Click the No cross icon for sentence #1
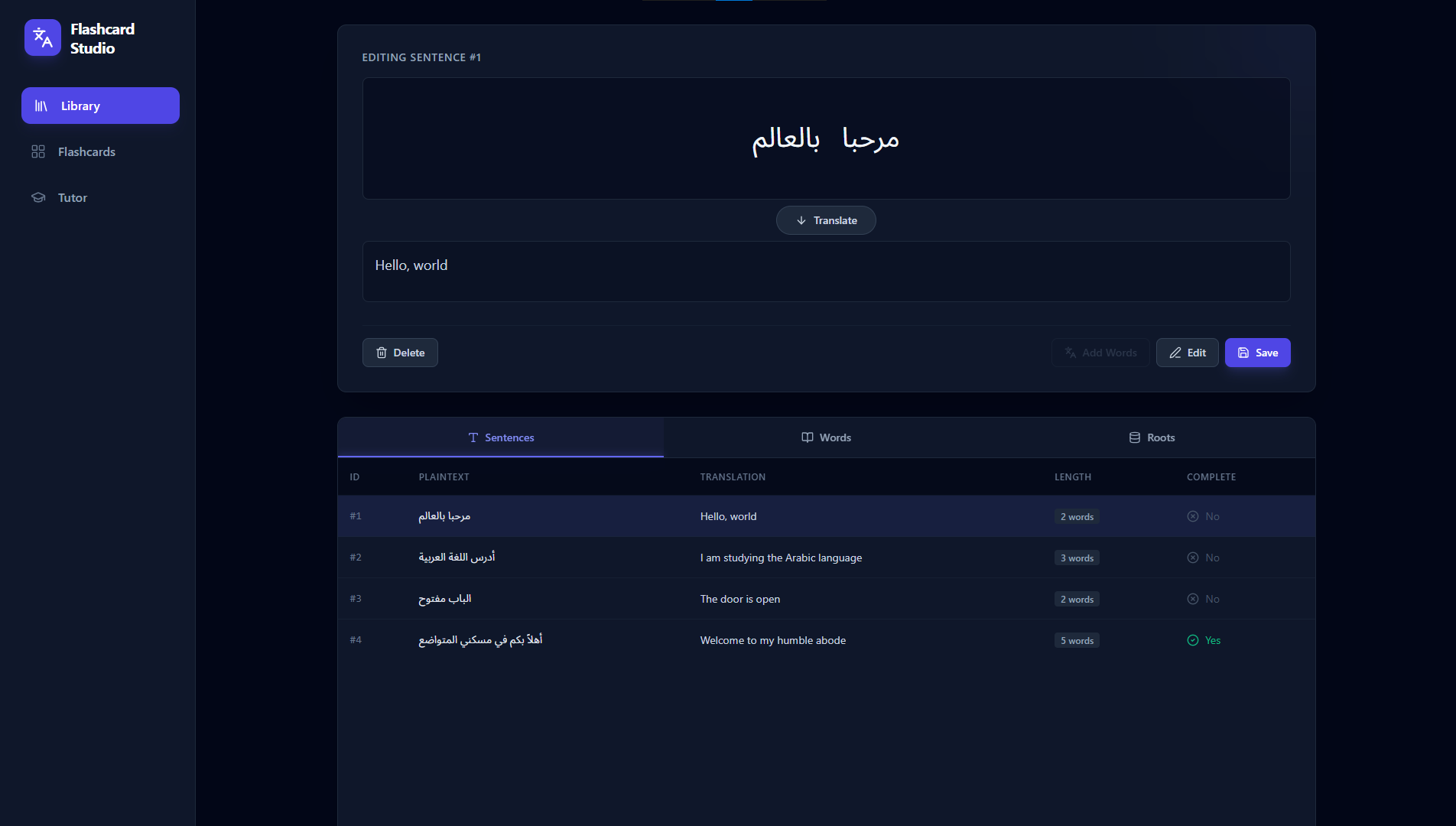Viewport: 1456px width, 826px height. coord(1193,516)
